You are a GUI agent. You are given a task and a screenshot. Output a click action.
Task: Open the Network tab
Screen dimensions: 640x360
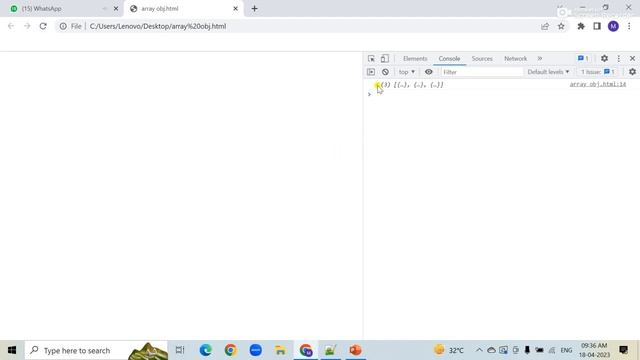point(515,59)
